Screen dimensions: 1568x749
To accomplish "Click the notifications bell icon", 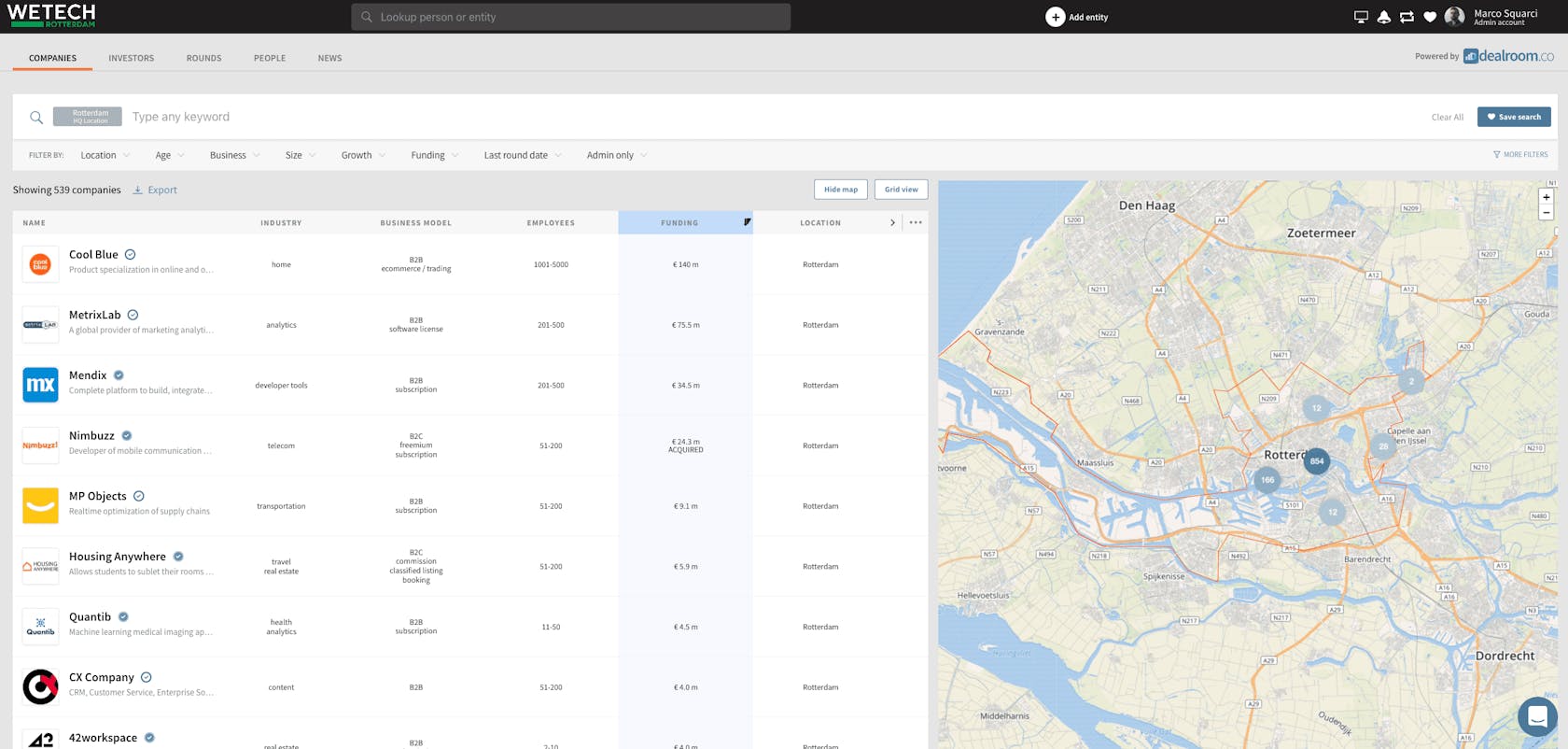I will [1383, 17].
